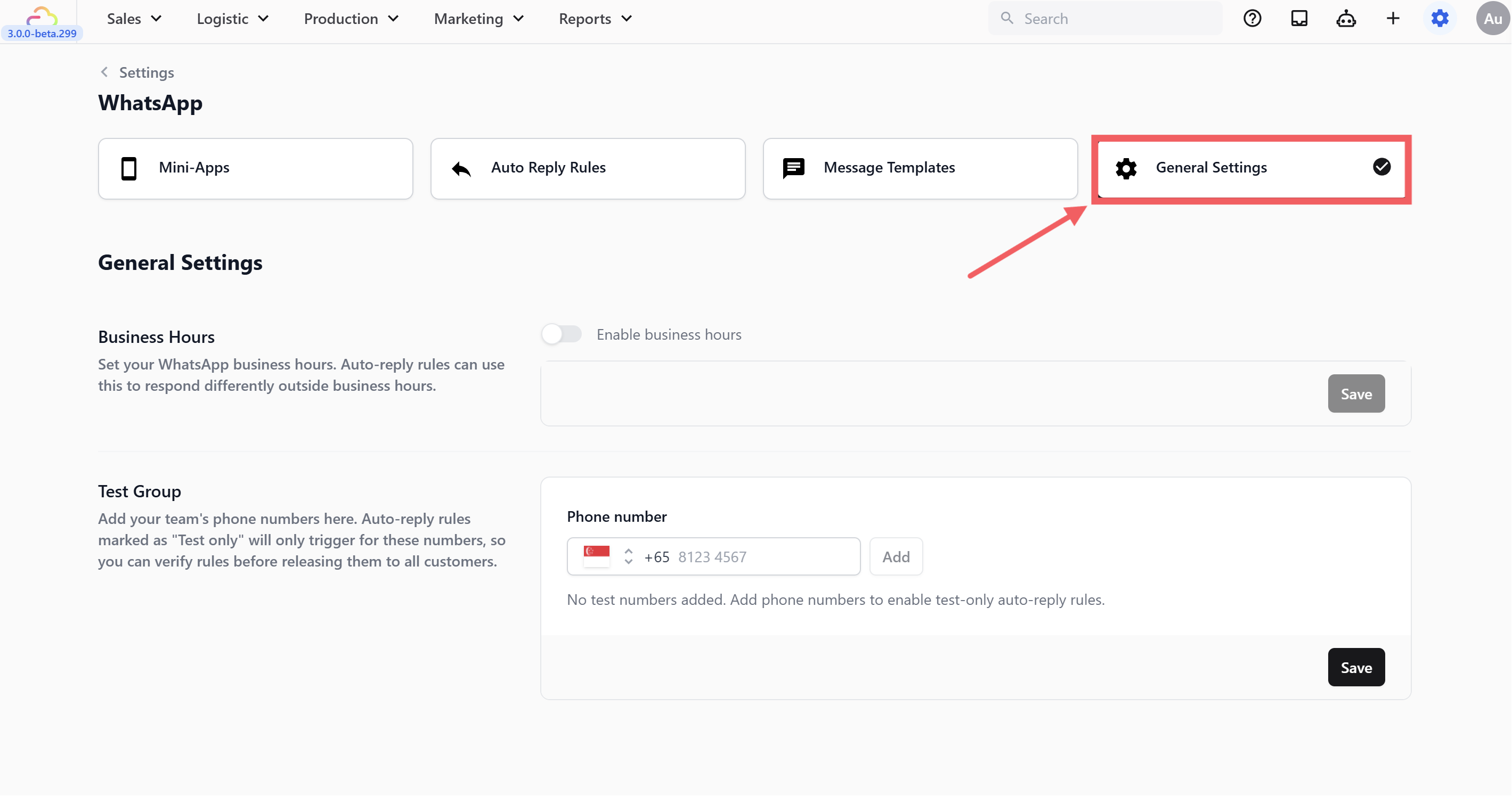
Task: Click the phone number input field
Action: tap(763, 556)
